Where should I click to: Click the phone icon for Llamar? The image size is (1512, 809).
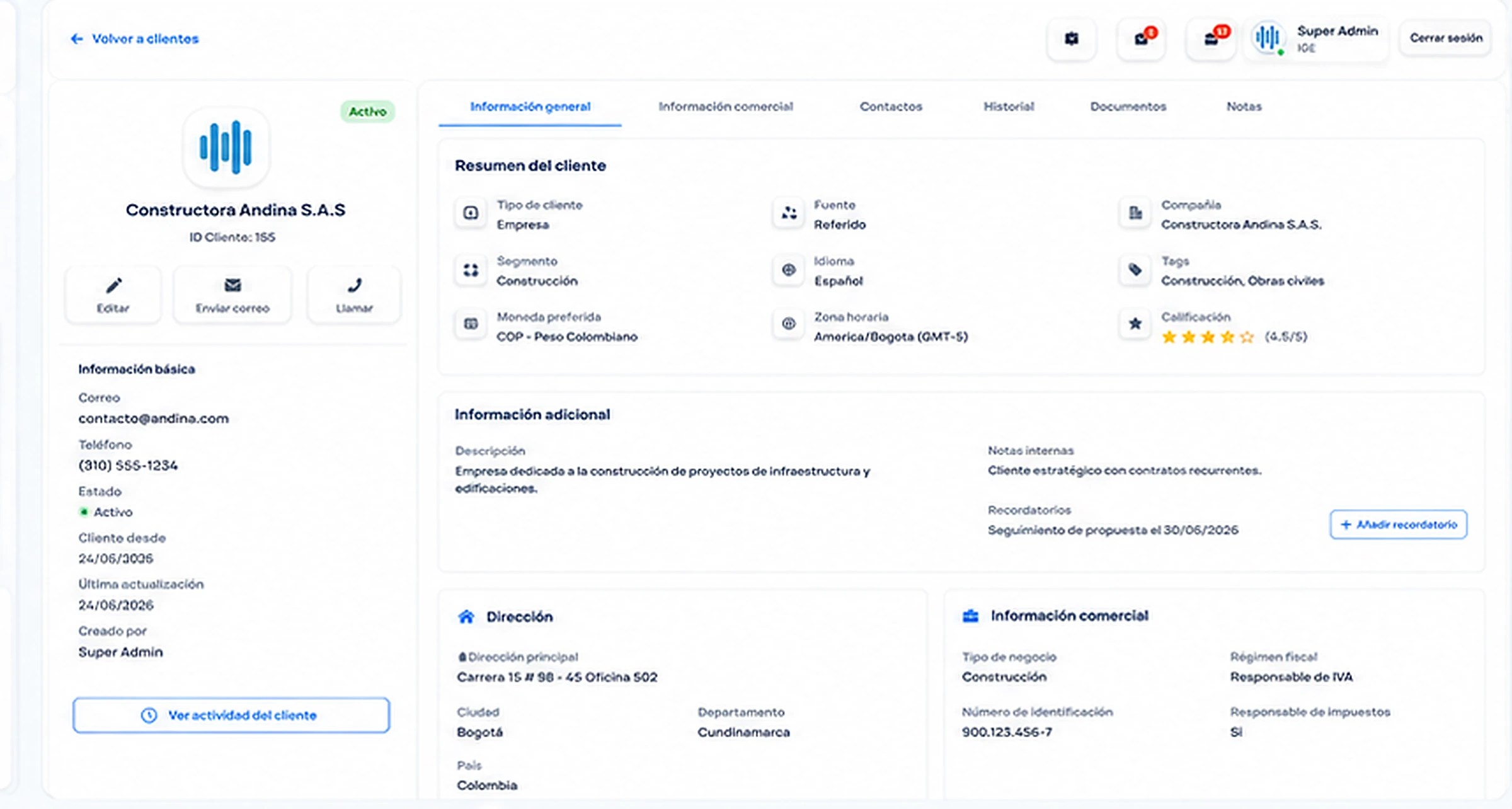(x=355, y=285)
